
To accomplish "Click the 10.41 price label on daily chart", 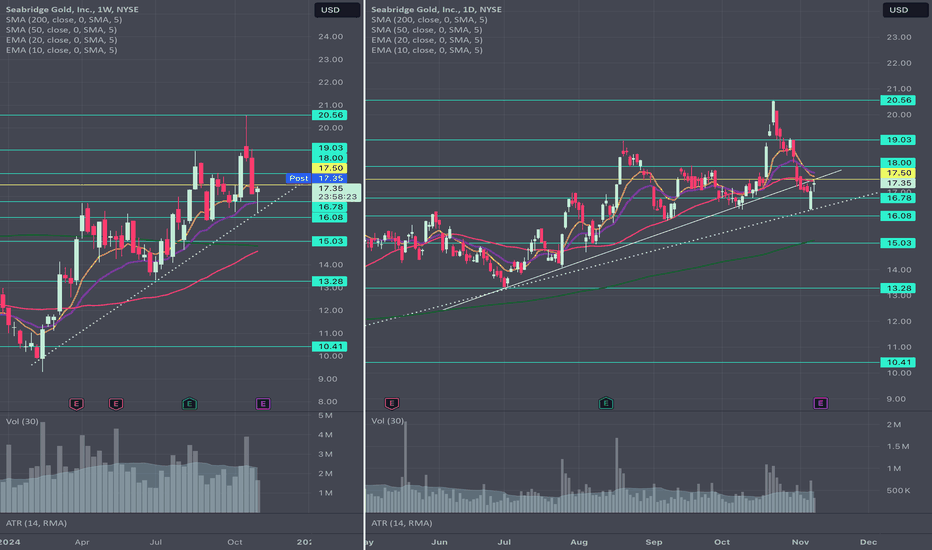I will (x=898, y=362).
